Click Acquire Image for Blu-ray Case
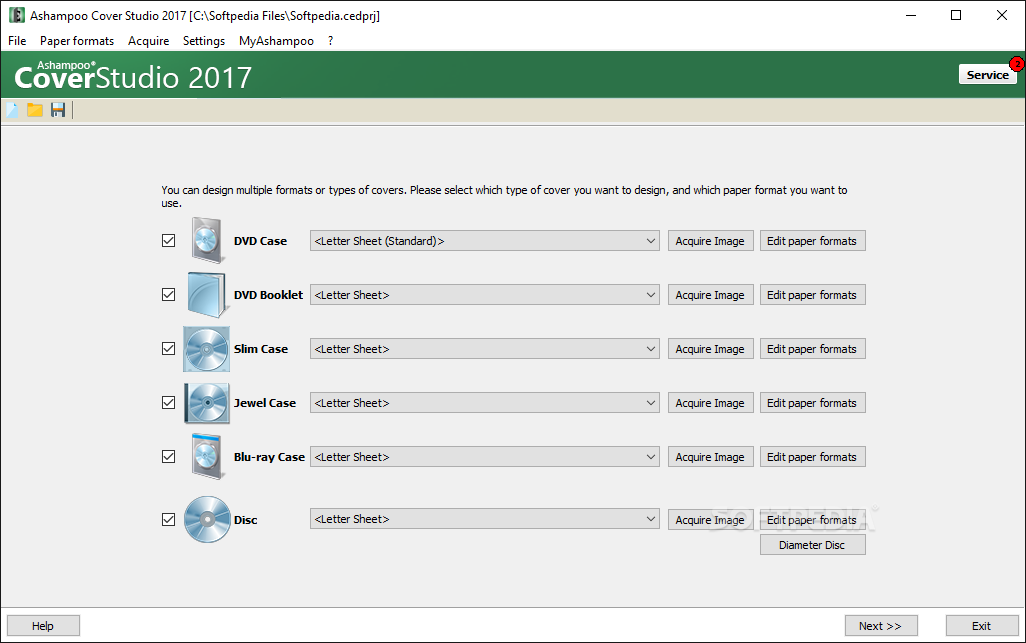 pos(710,457)
